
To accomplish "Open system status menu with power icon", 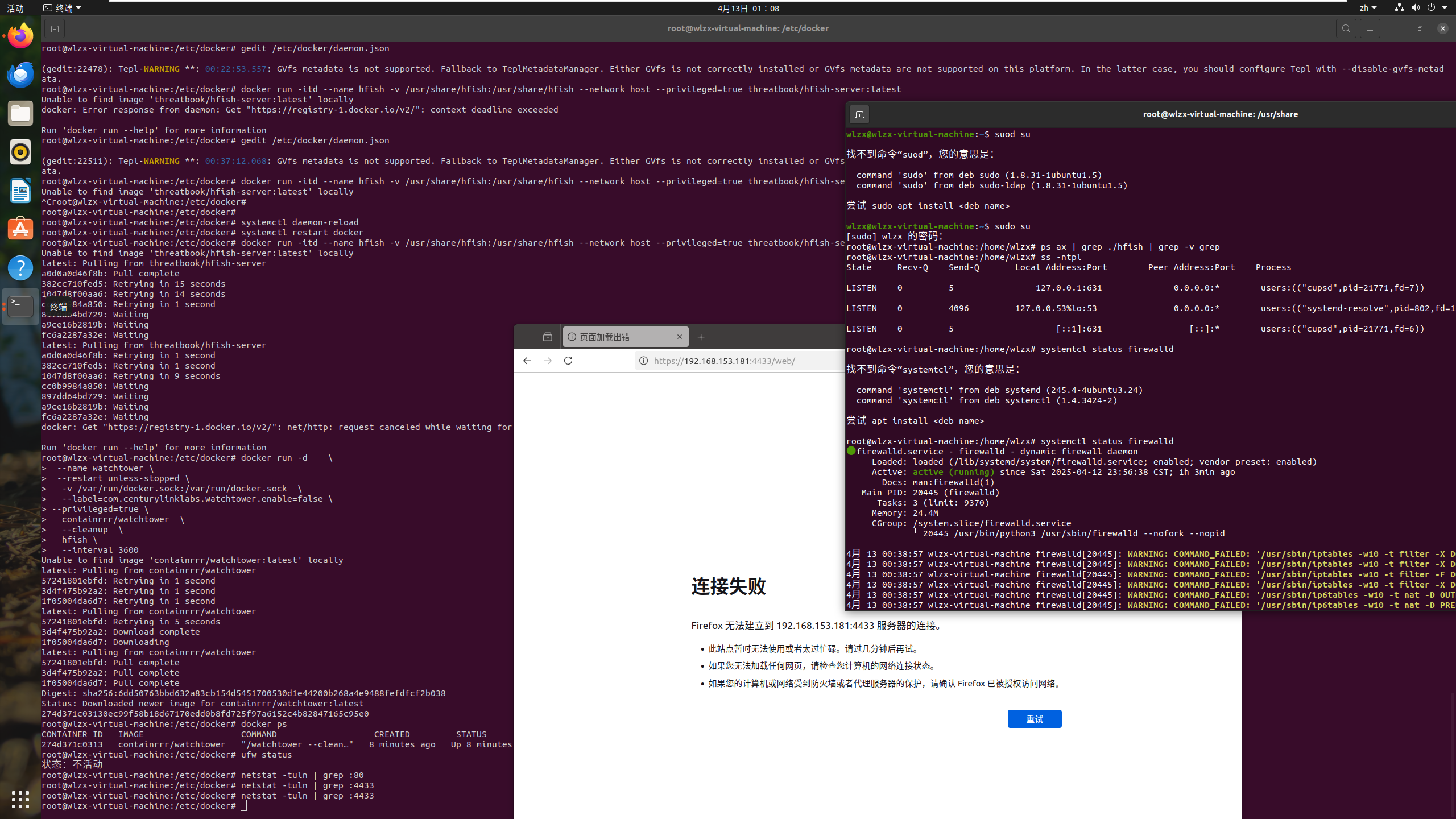I will (1431, 8).
